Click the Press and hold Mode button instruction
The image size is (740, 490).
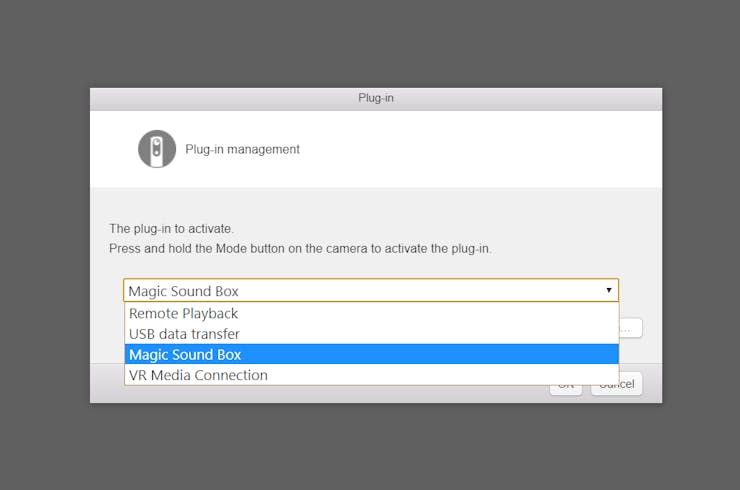click(300, 247)
